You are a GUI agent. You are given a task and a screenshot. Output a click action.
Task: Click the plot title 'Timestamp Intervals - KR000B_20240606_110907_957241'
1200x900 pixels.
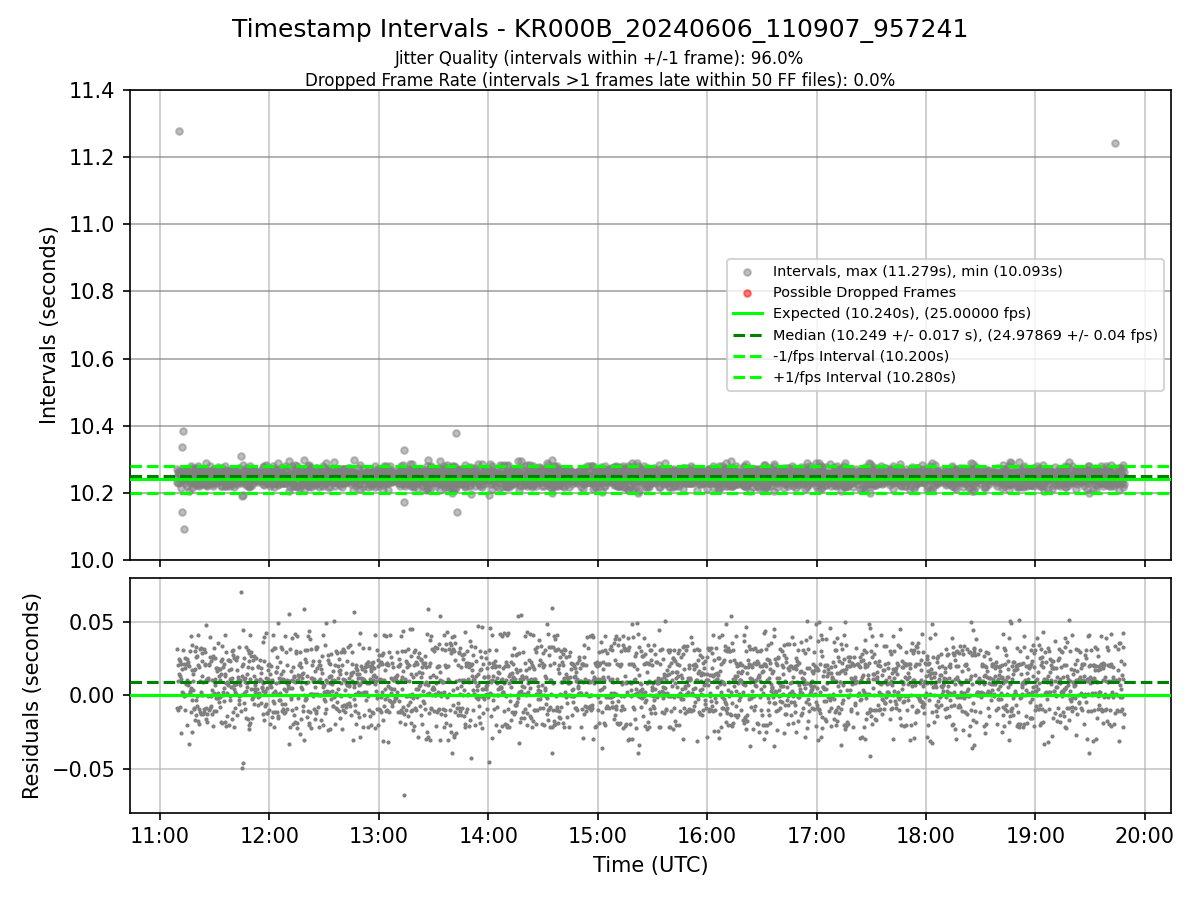[600, 29]
